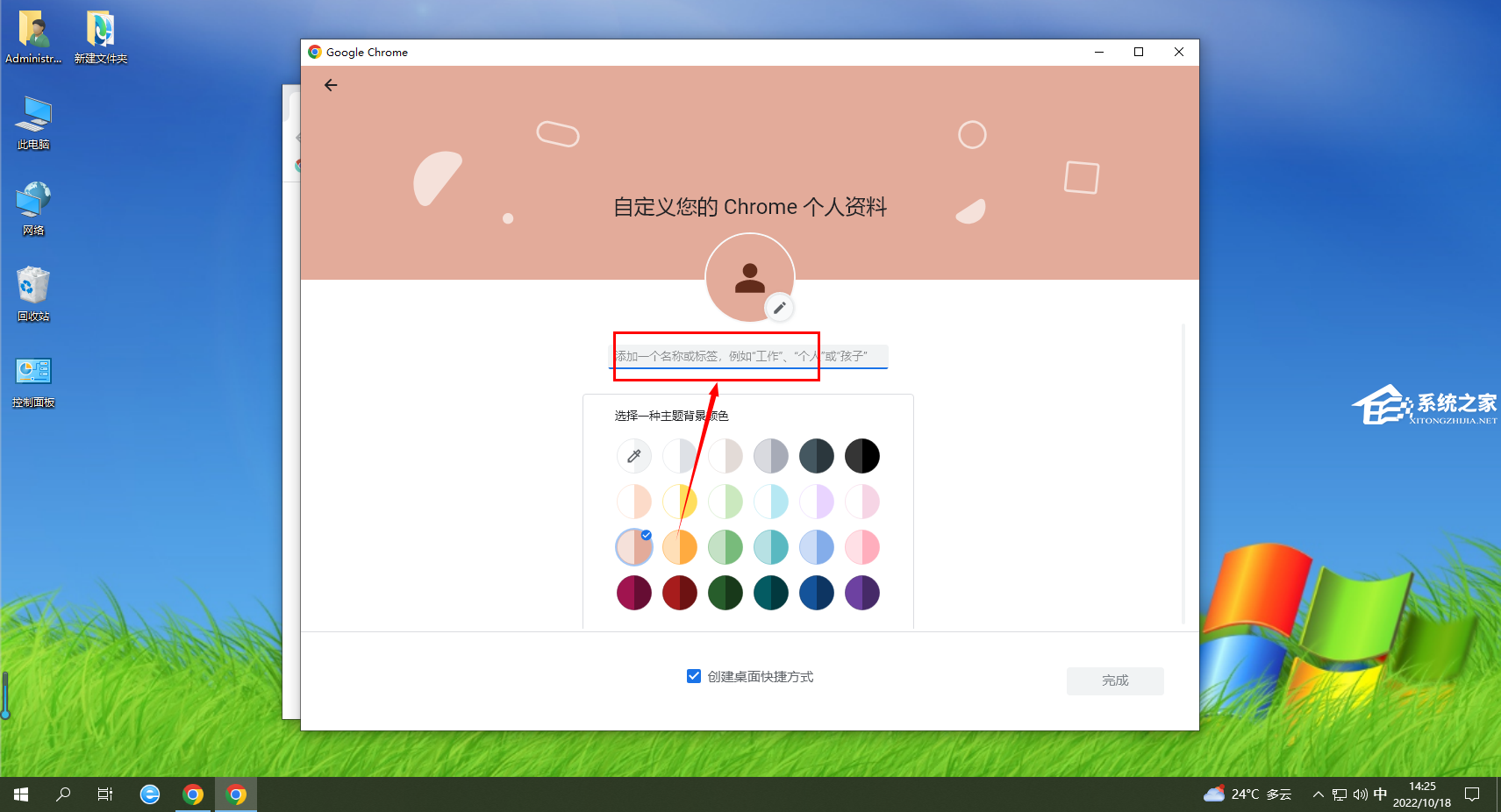Choose the selected salmon theme swatch
Viewport: 1501px width, 812px height.
634,547
